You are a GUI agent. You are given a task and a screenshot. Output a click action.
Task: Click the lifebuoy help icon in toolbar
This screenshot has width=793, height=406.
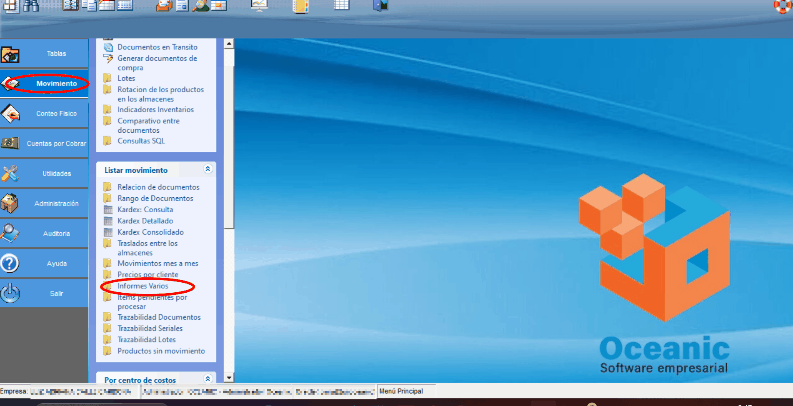click(x=782, y=6)
